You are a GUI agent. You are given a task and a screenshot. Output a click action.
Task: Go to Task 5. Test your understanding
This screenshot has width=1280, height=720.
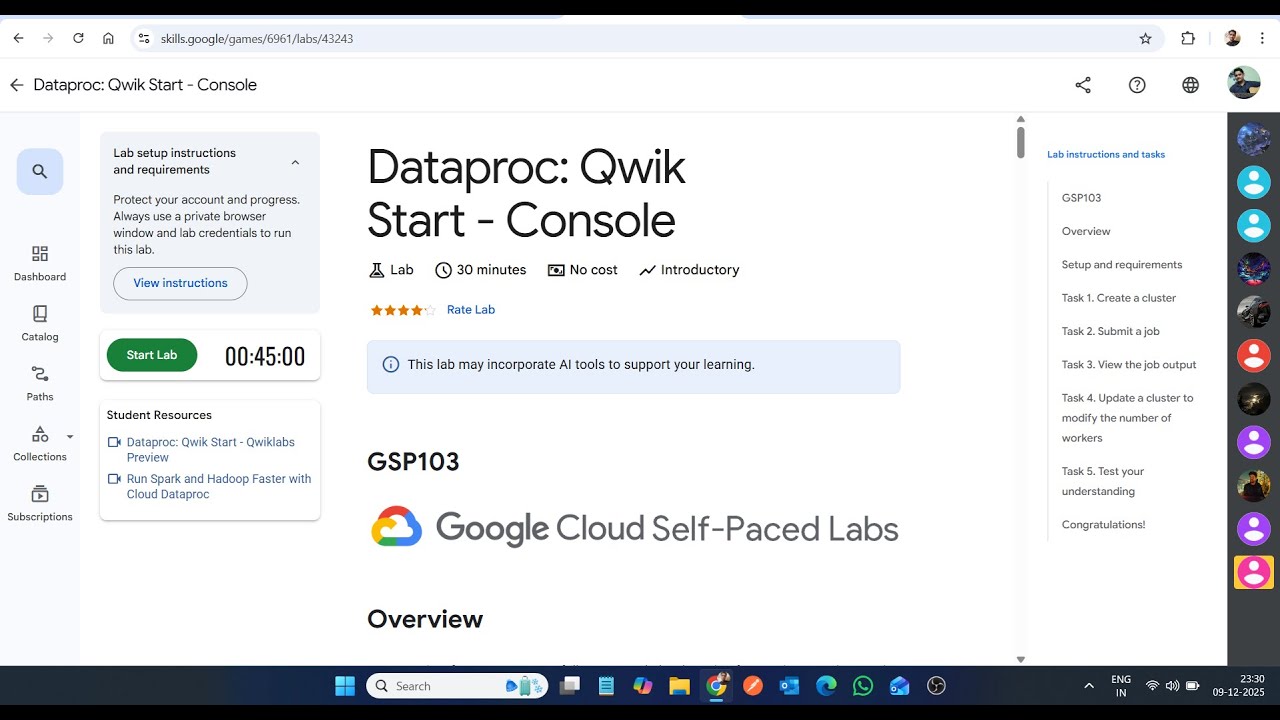1103,481
